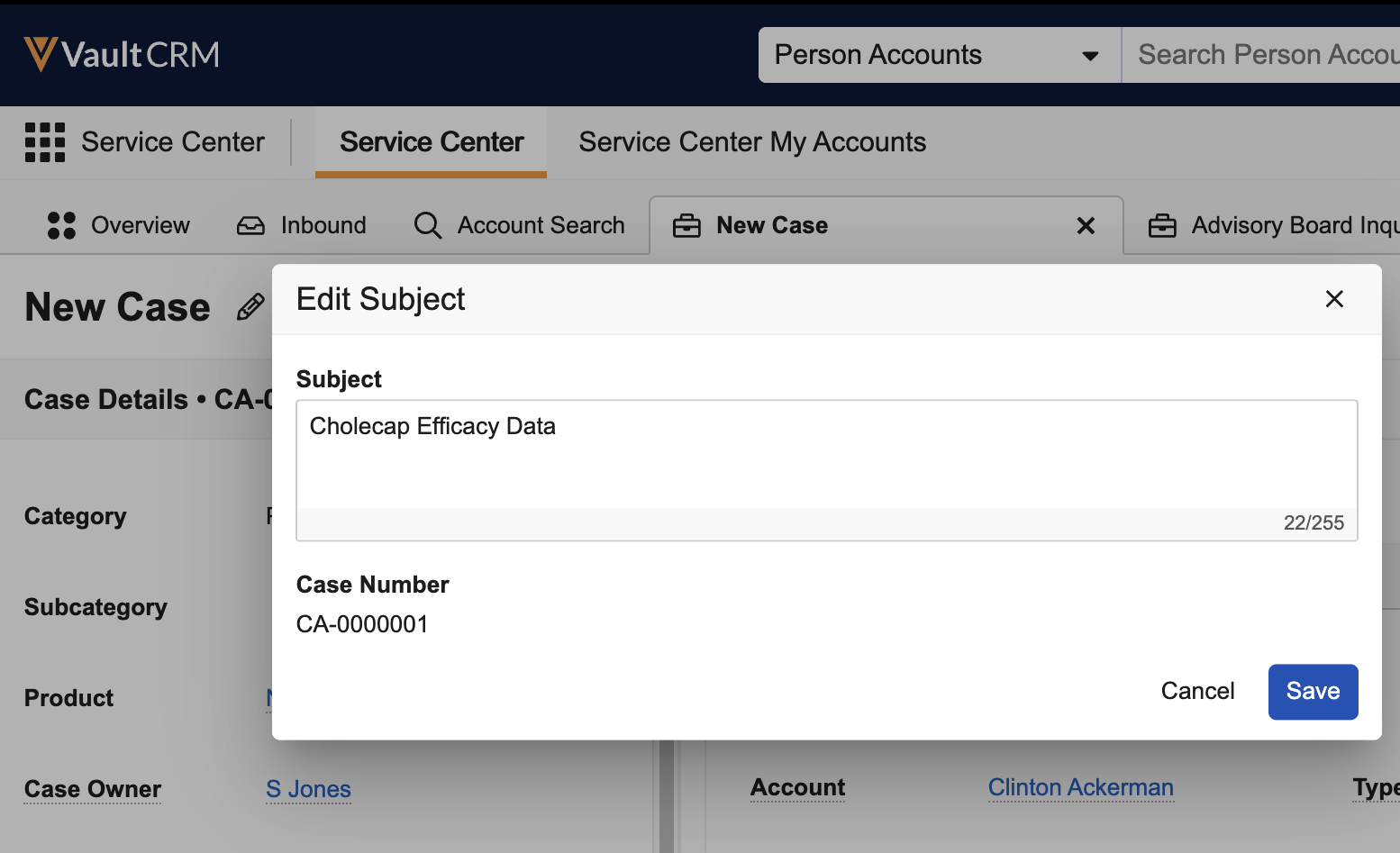This screenshot has width=1400, height=853.
Task: Open the app launcher grid icon
Action: 45,142
